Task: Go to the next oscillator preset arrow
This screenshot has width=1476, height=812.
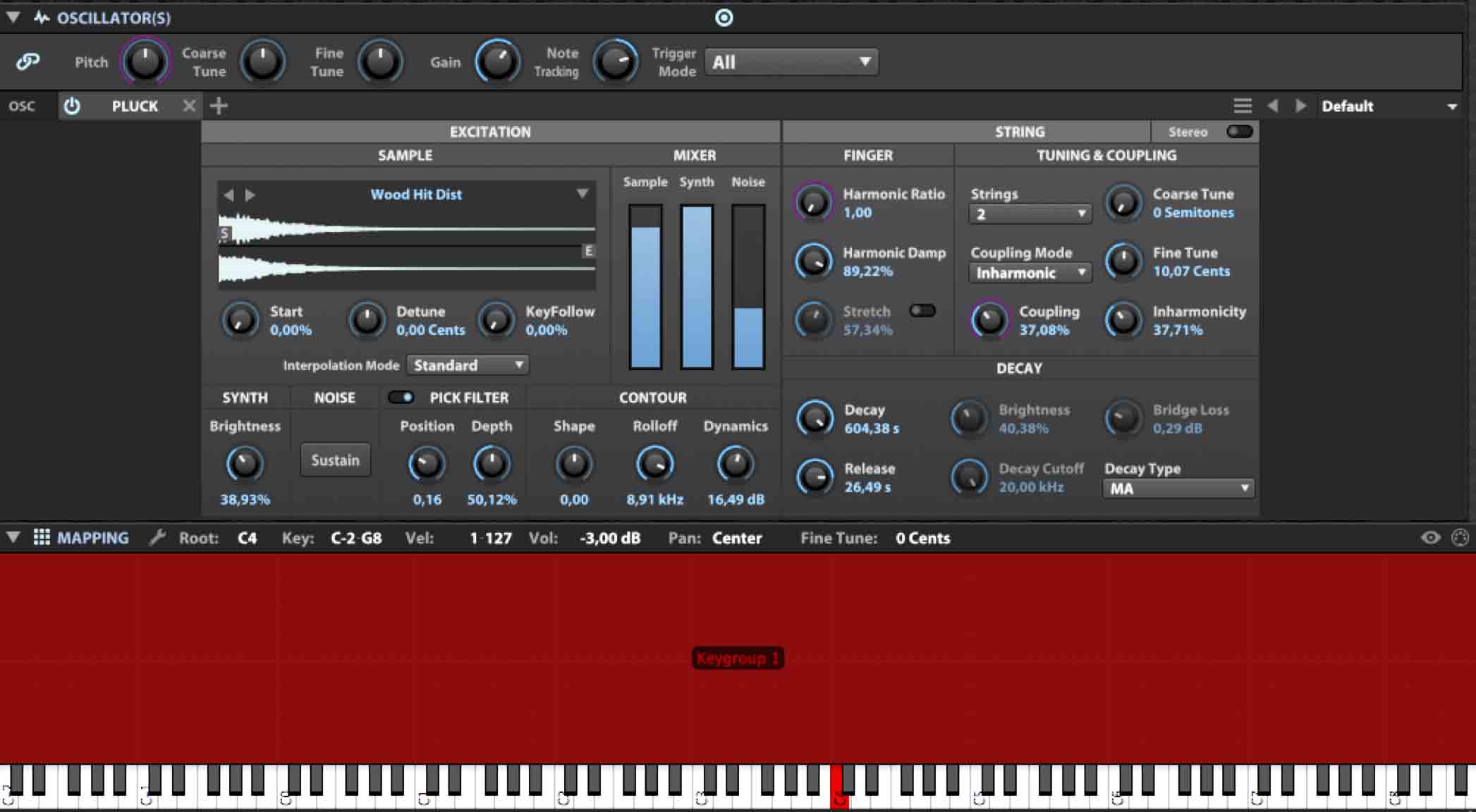Action: click(x=1300, y=106)
